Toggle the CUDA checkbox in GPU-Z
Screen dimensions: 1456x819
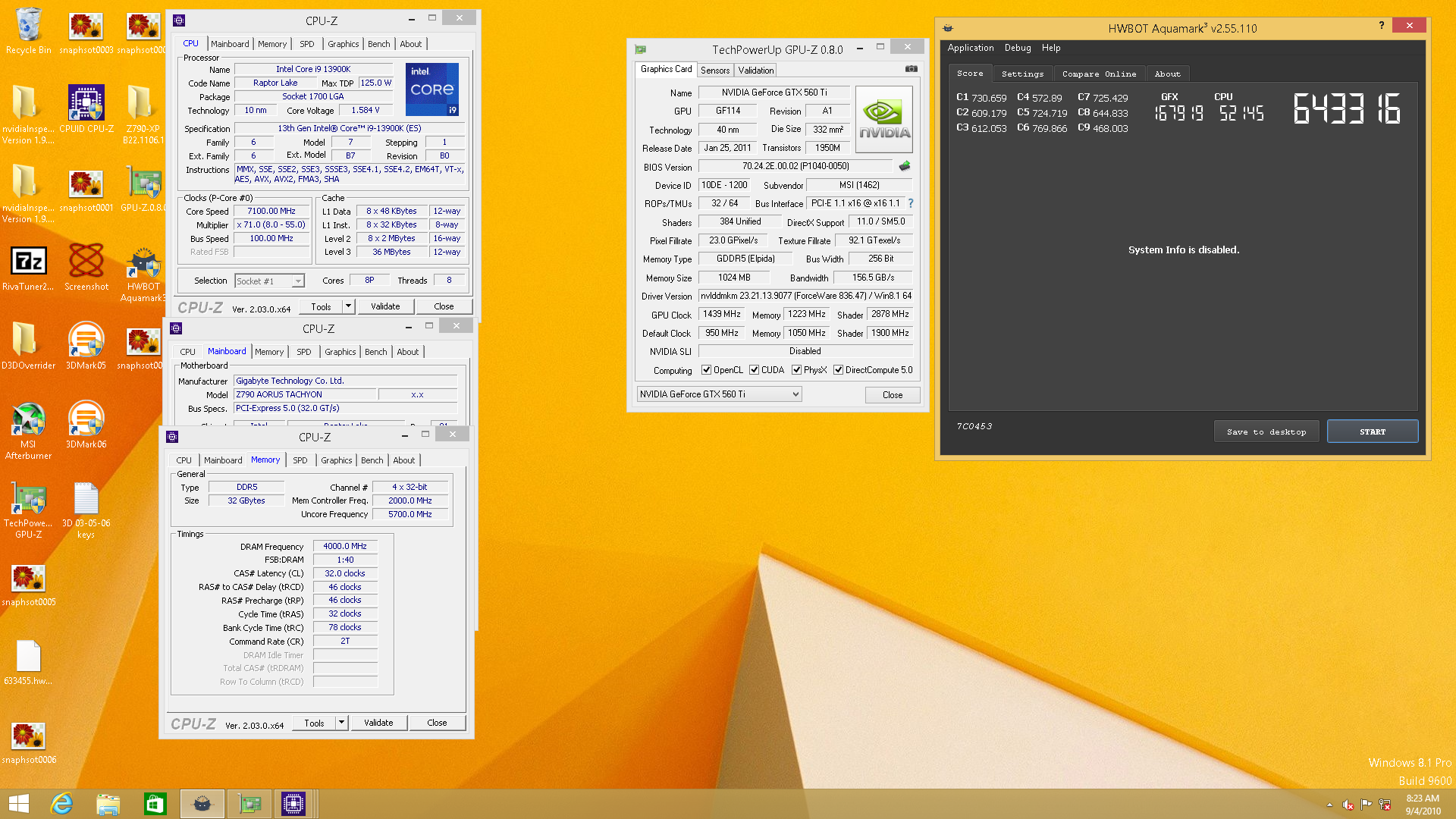pos(754,370)
